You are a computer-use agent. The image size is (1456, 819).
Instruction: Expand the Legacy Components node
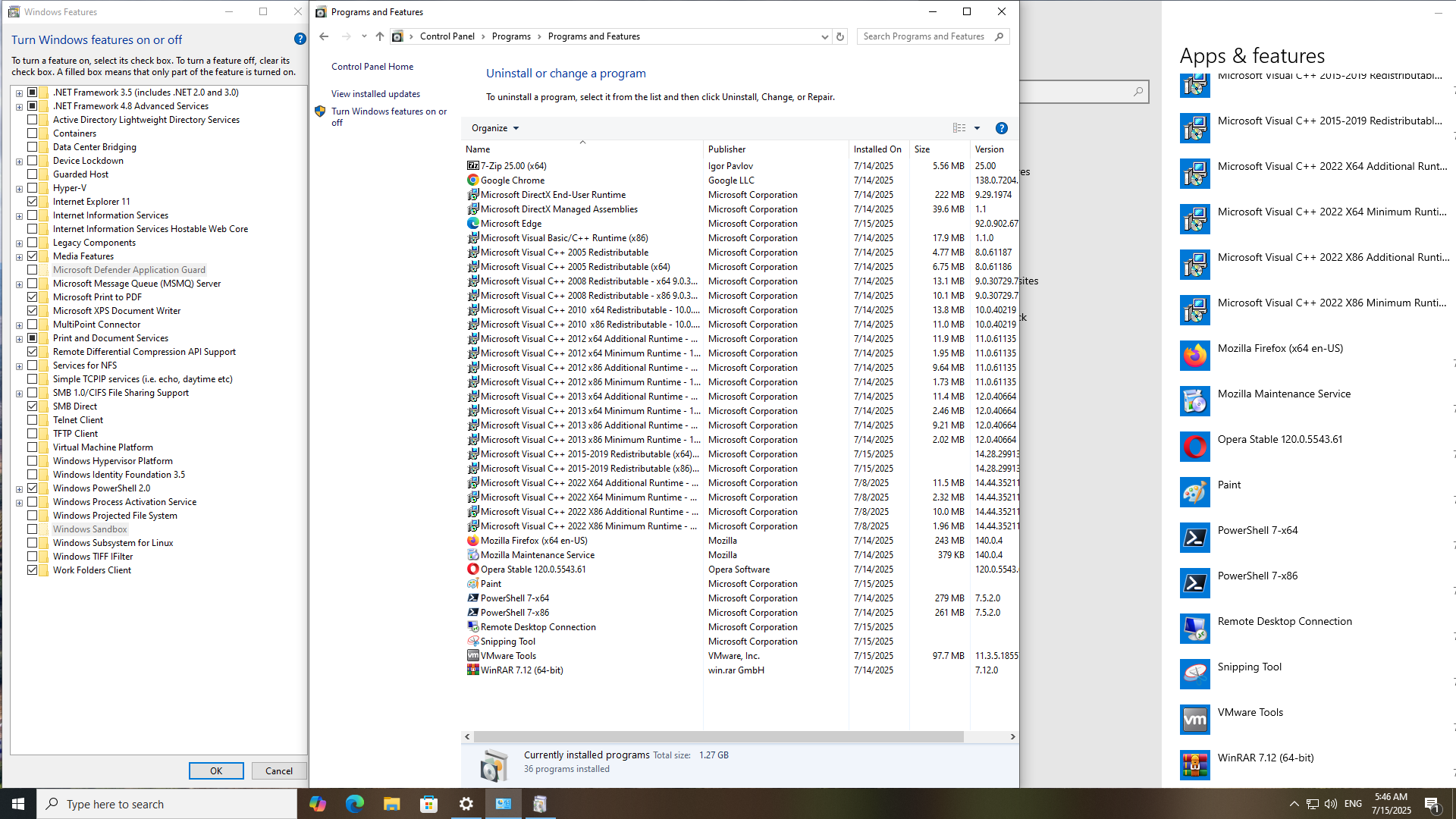click(19, 243)
